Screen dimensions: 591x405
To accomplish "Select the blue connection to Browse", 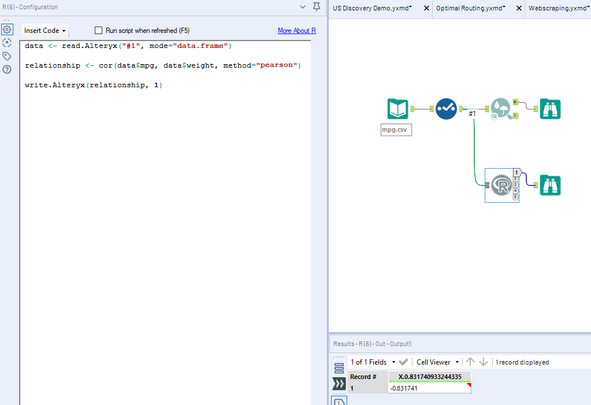I will point(527,179).
